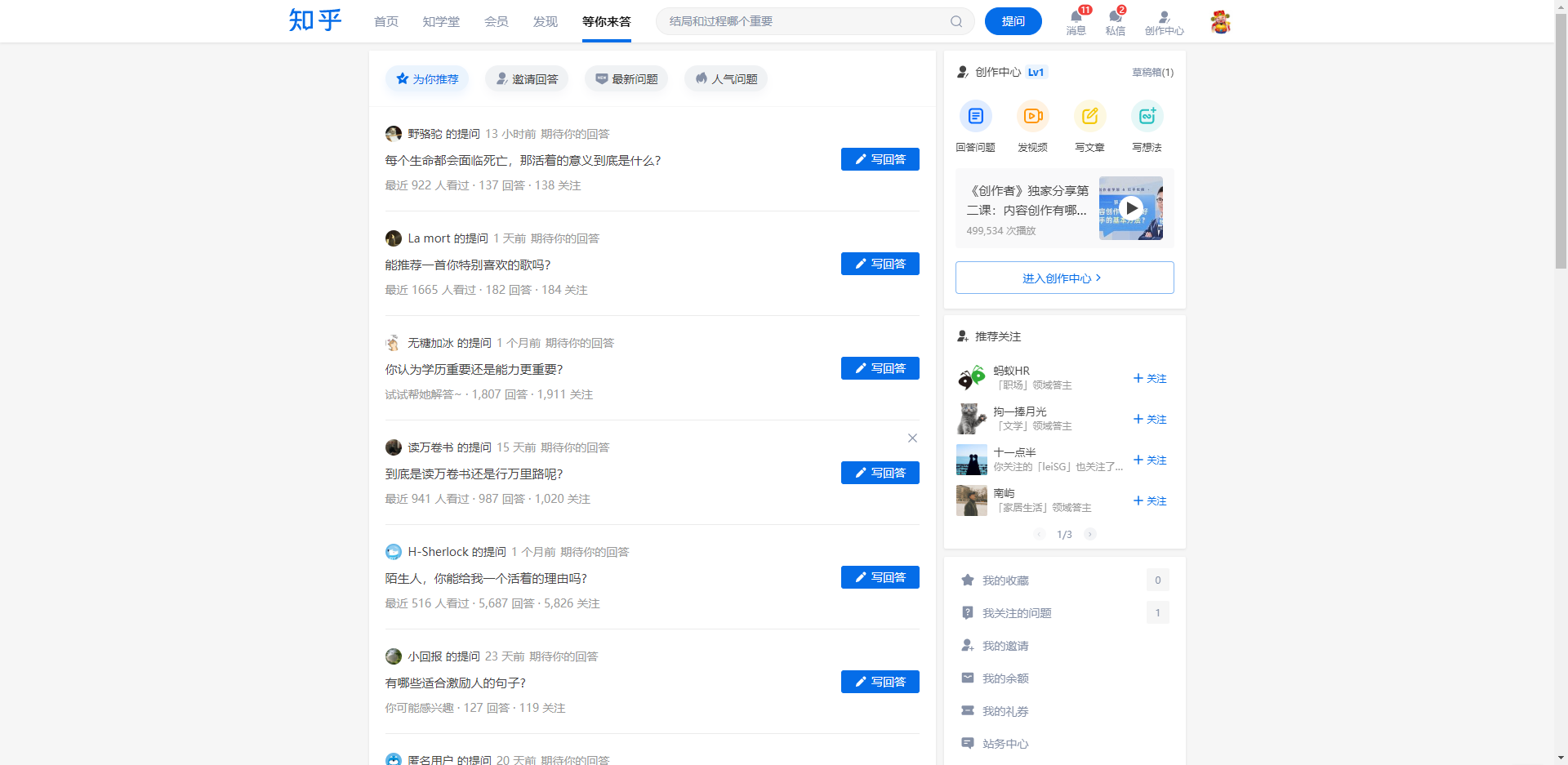Click 野骆驼 user avatar

click(x=394, y=134)
